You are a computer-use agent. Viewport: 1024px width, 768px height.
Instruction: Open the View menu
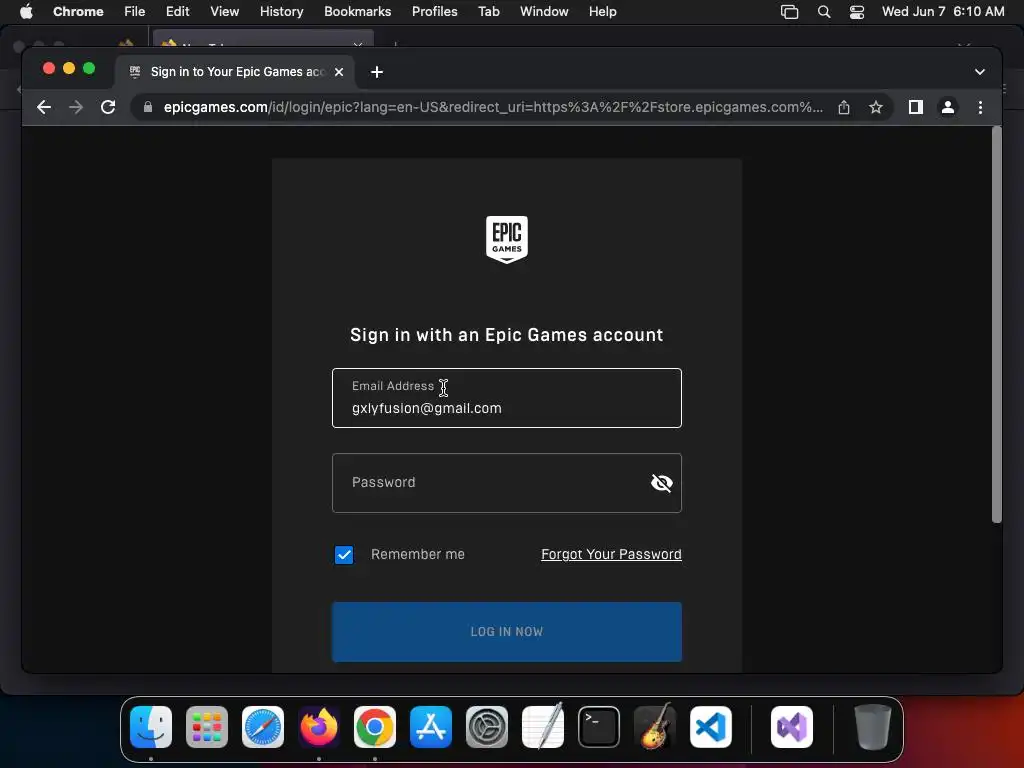[224, 12]
